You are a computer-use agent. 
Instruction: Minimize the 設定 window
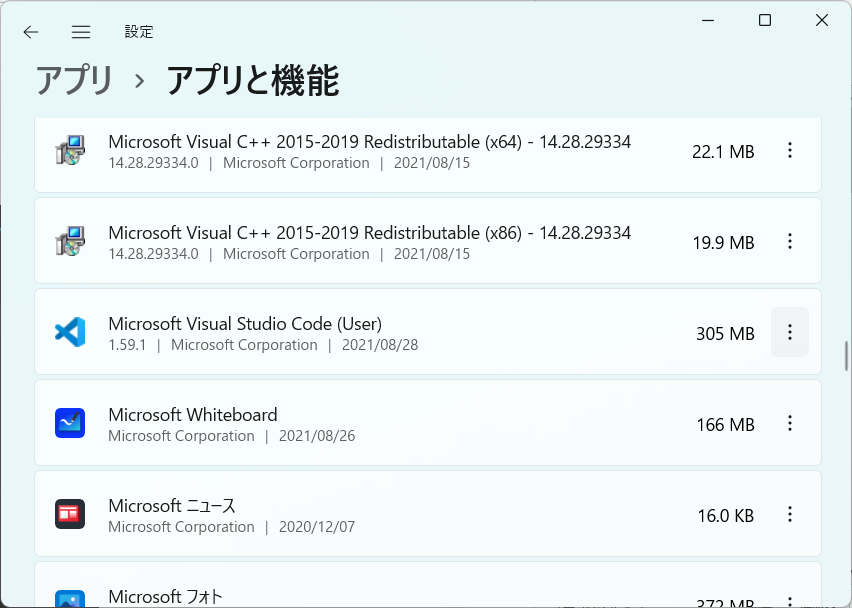pos(708,21)
